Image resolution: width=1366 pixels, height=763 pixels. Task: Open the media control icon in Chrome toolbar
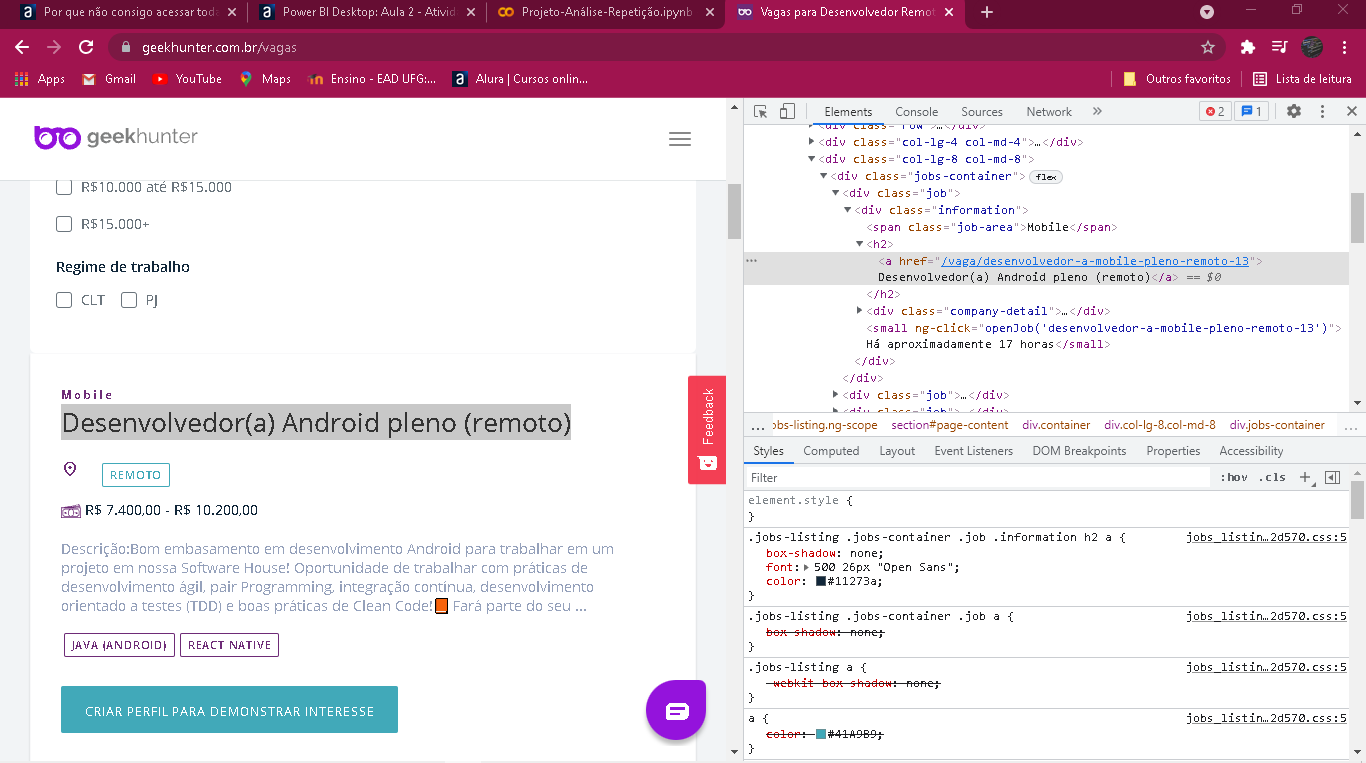coord(1279,47)
